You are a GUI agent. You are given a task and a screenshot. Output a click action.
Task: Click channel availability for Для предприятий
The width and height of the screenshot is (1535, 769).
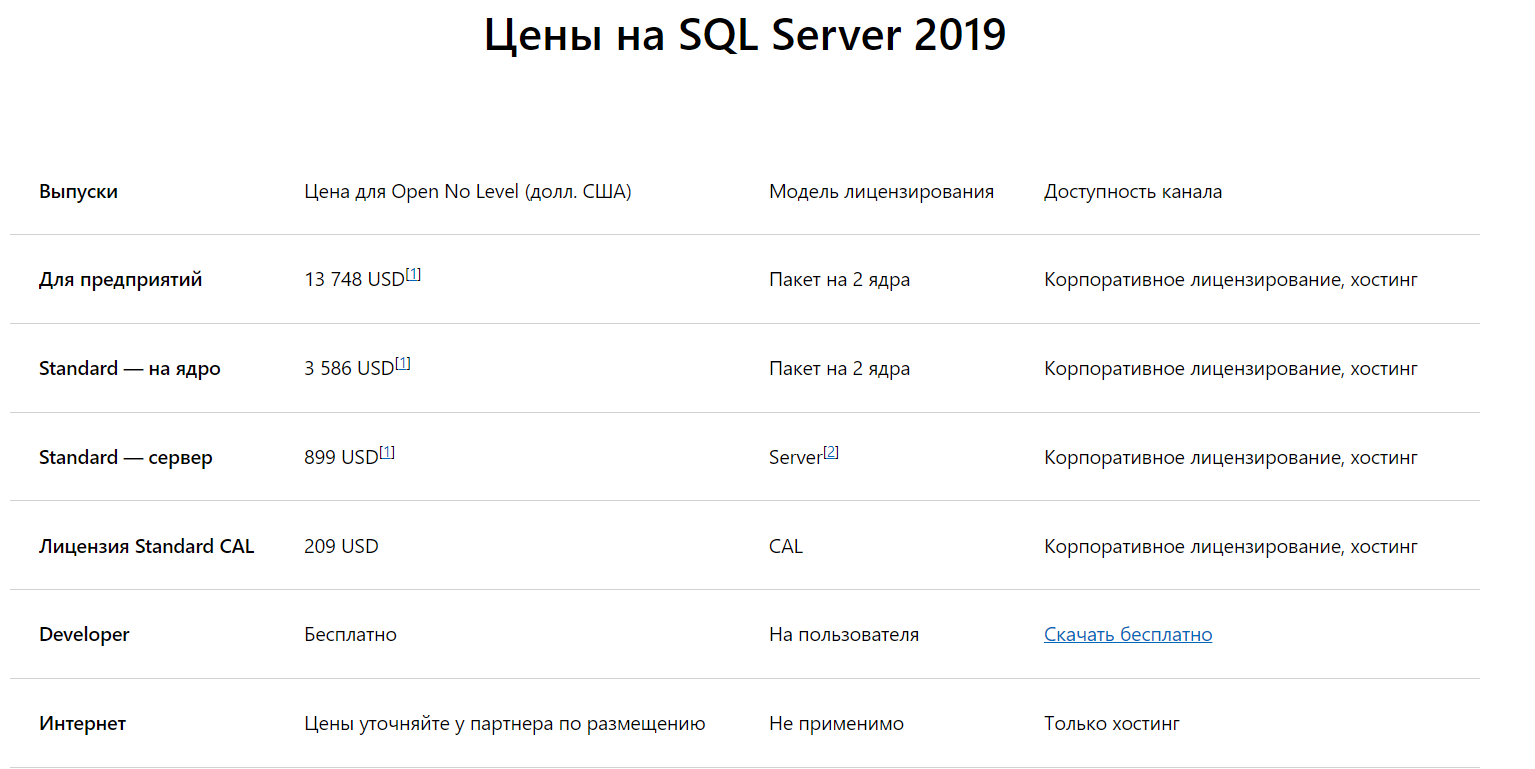(x=1231, y=280)
